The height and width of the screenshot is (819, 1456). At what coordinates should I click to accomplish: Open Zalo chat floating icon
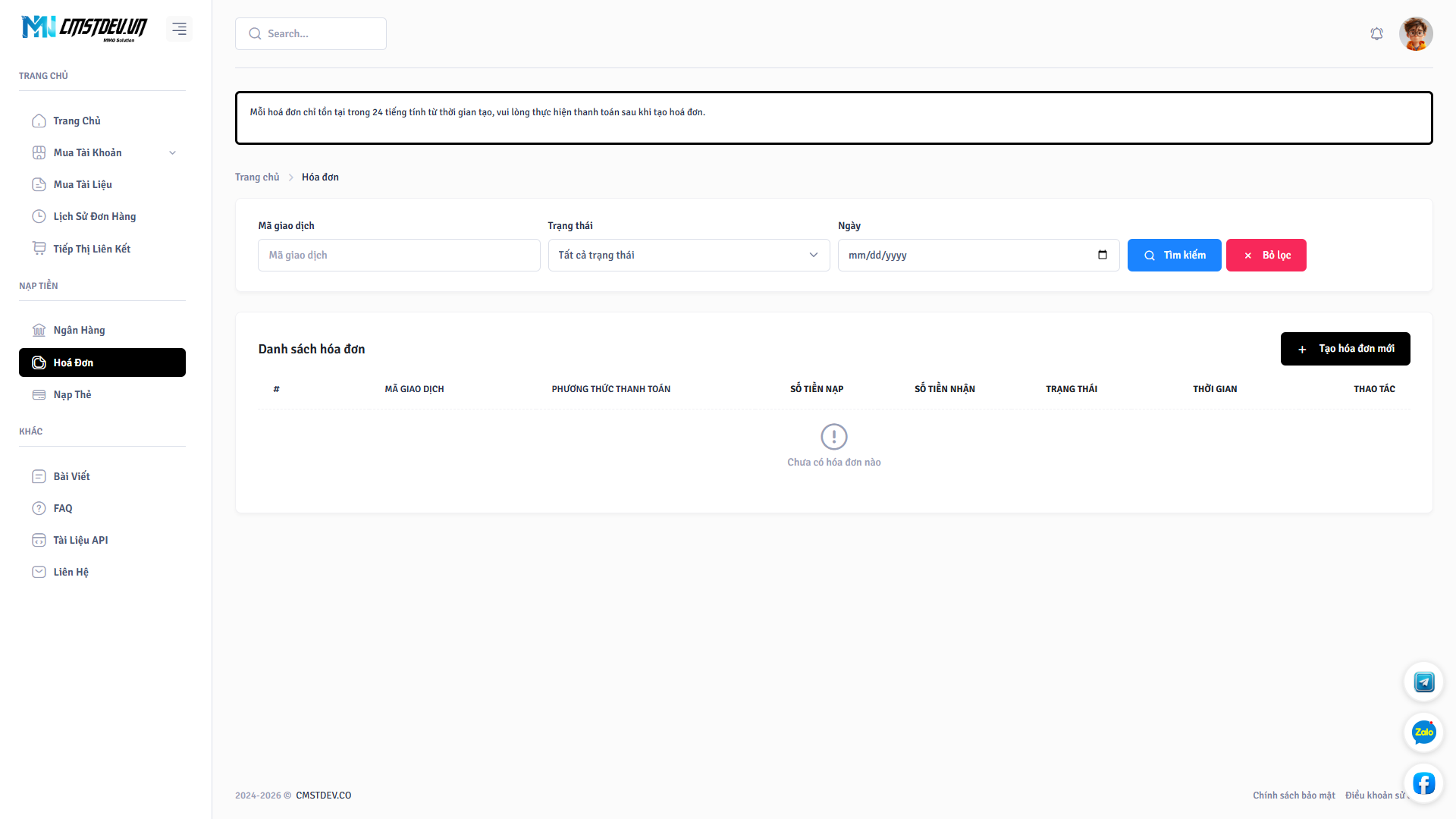[1423, 732]
